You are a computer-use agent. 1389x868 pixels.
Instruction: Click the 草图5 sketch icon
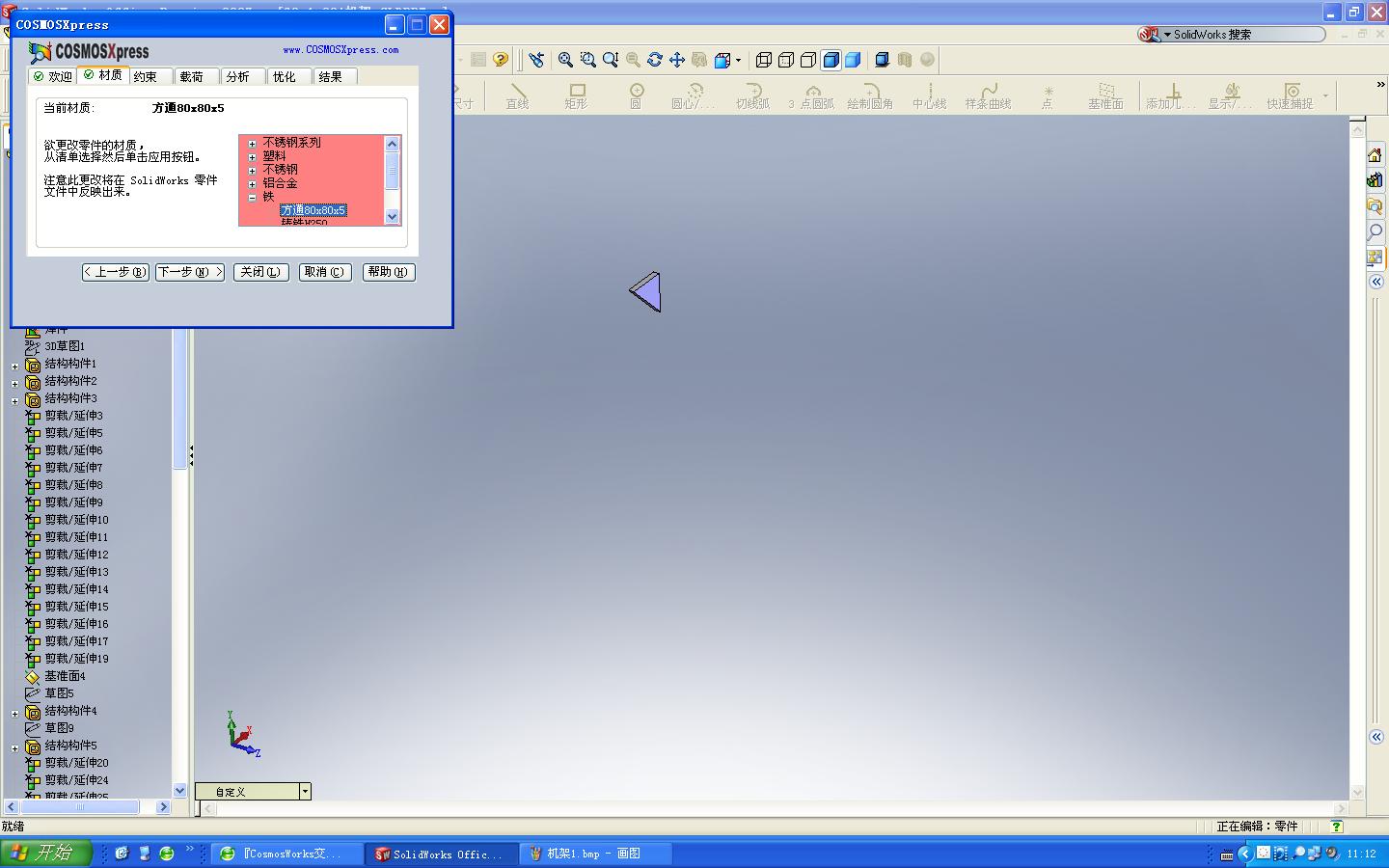(33, 693)
